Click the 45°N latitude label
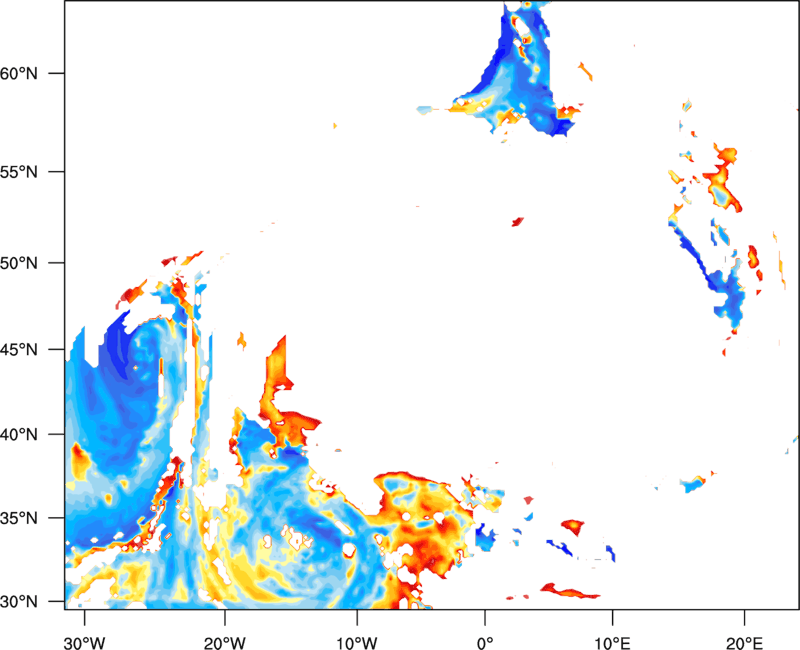This screenshot has width=800, height=650. tap(19, 349)
